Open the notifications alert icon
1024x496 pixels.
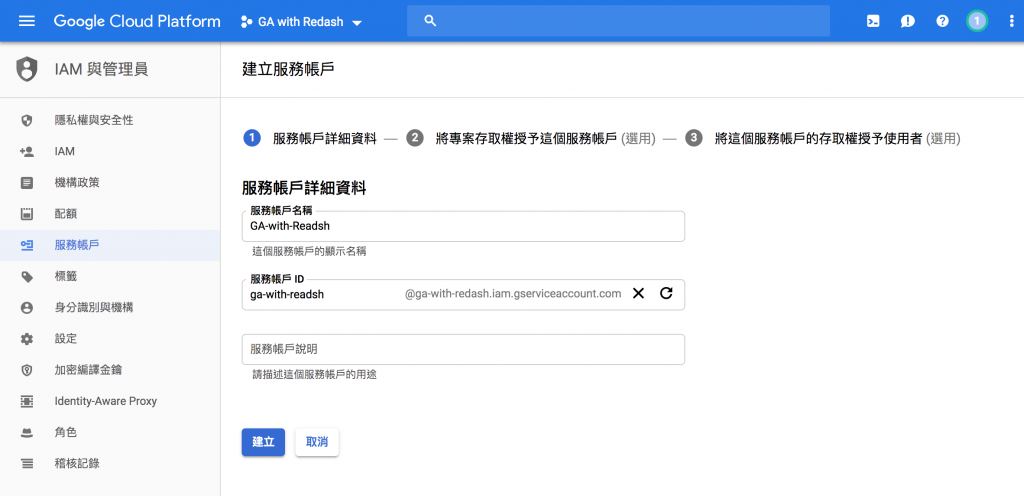pyautogui.click(x=907, y=21)
